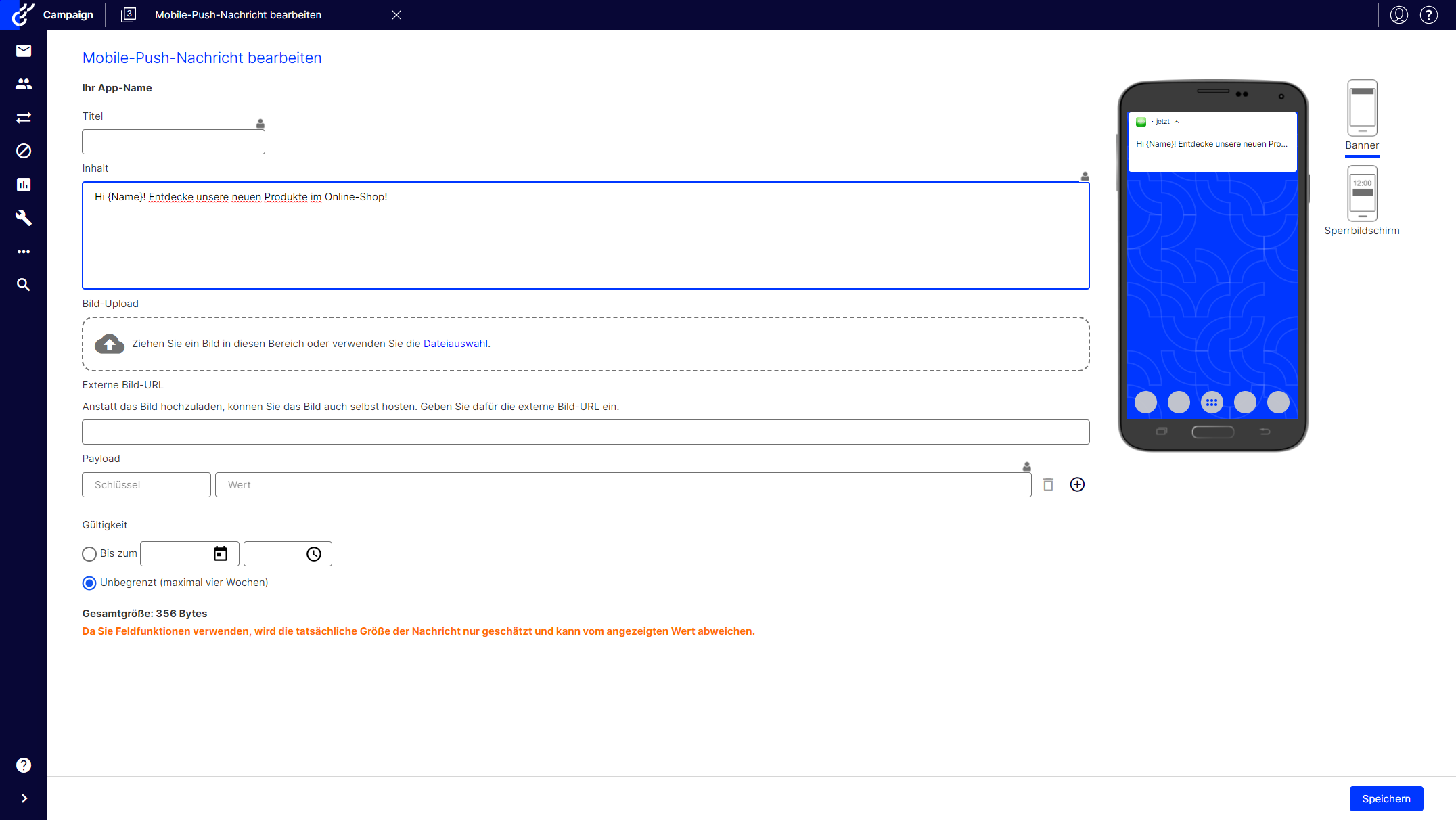Close the Mobile-Push-Nachricht bearbeiten tab
Viewport: 1456px width, 820px height.
pyautogui.click(x=396, y=14)
